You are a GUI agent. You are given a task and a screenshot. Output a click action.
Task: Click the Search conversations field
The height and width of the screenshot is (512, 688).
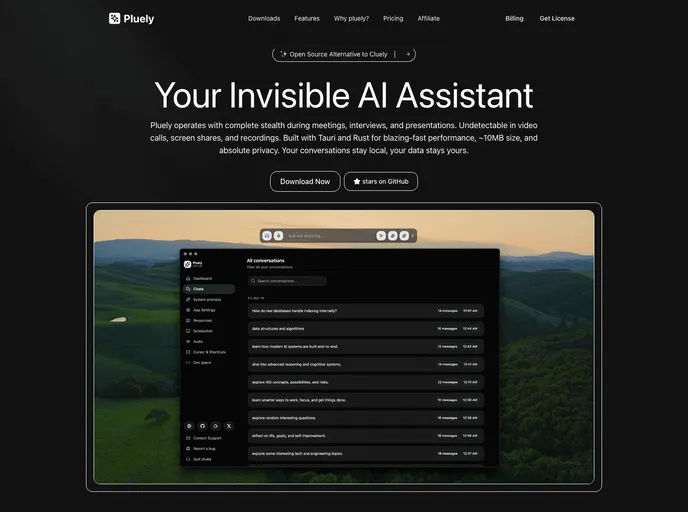click(x=288, y=281)
